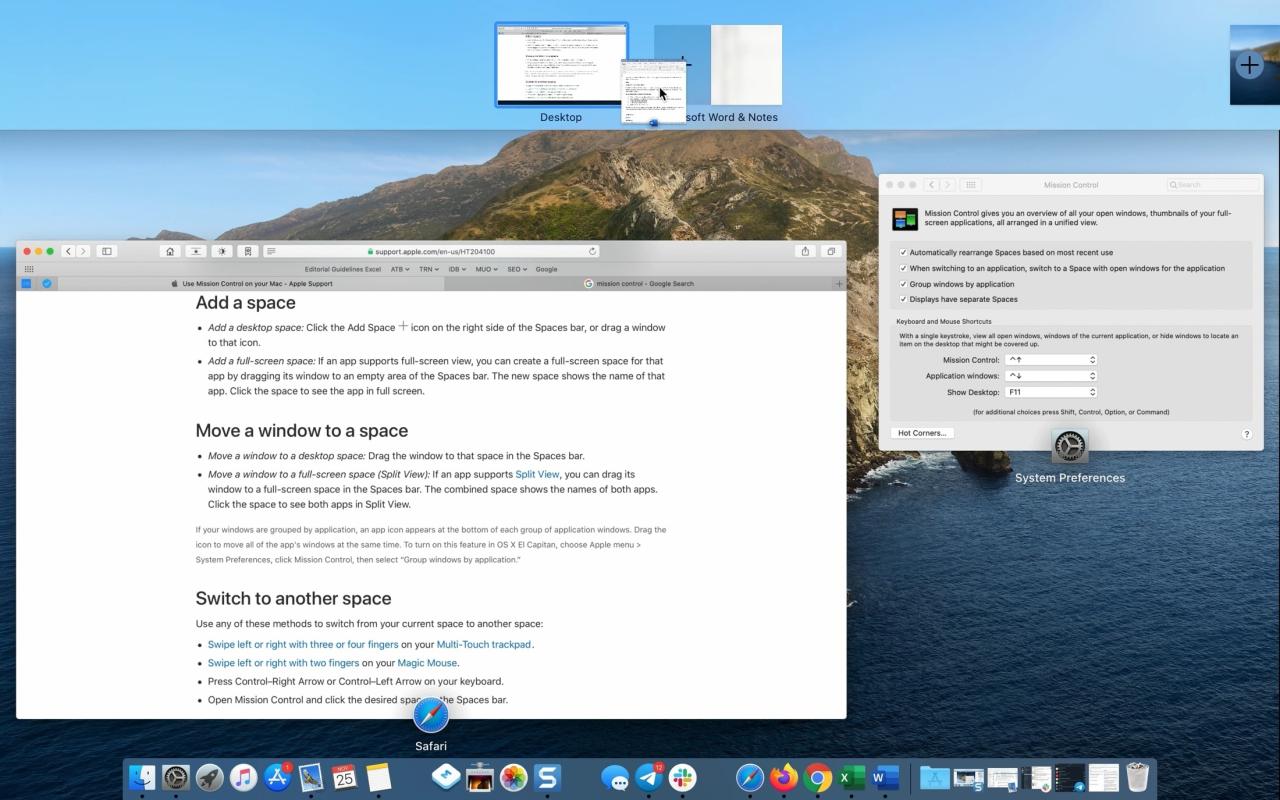Open the Split View link
The width and height of the screenshot is (1280, 800).
click(x=537, y=474)
